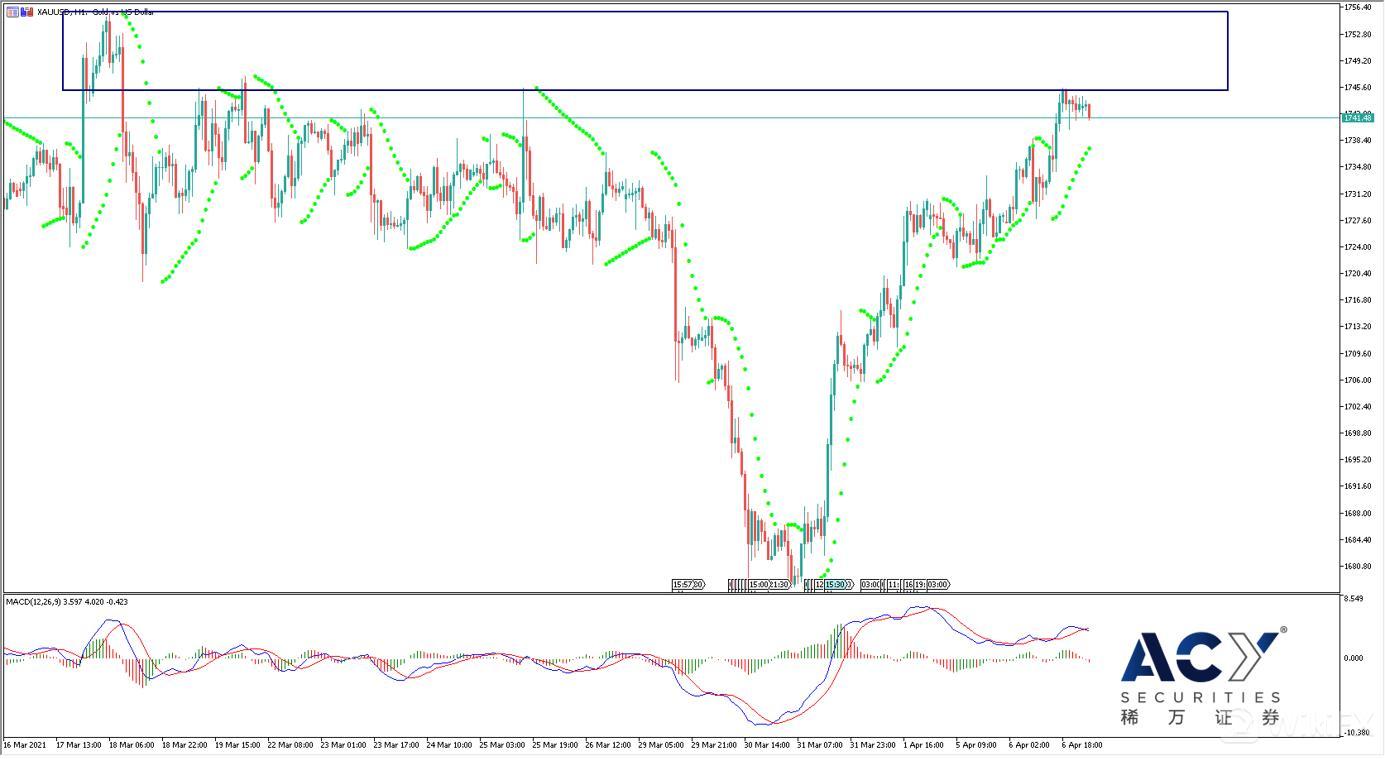Select the last 03:00 event marker
This screenshot has width=1385, height=759.
pyautogui.click(x=938, y=584)
